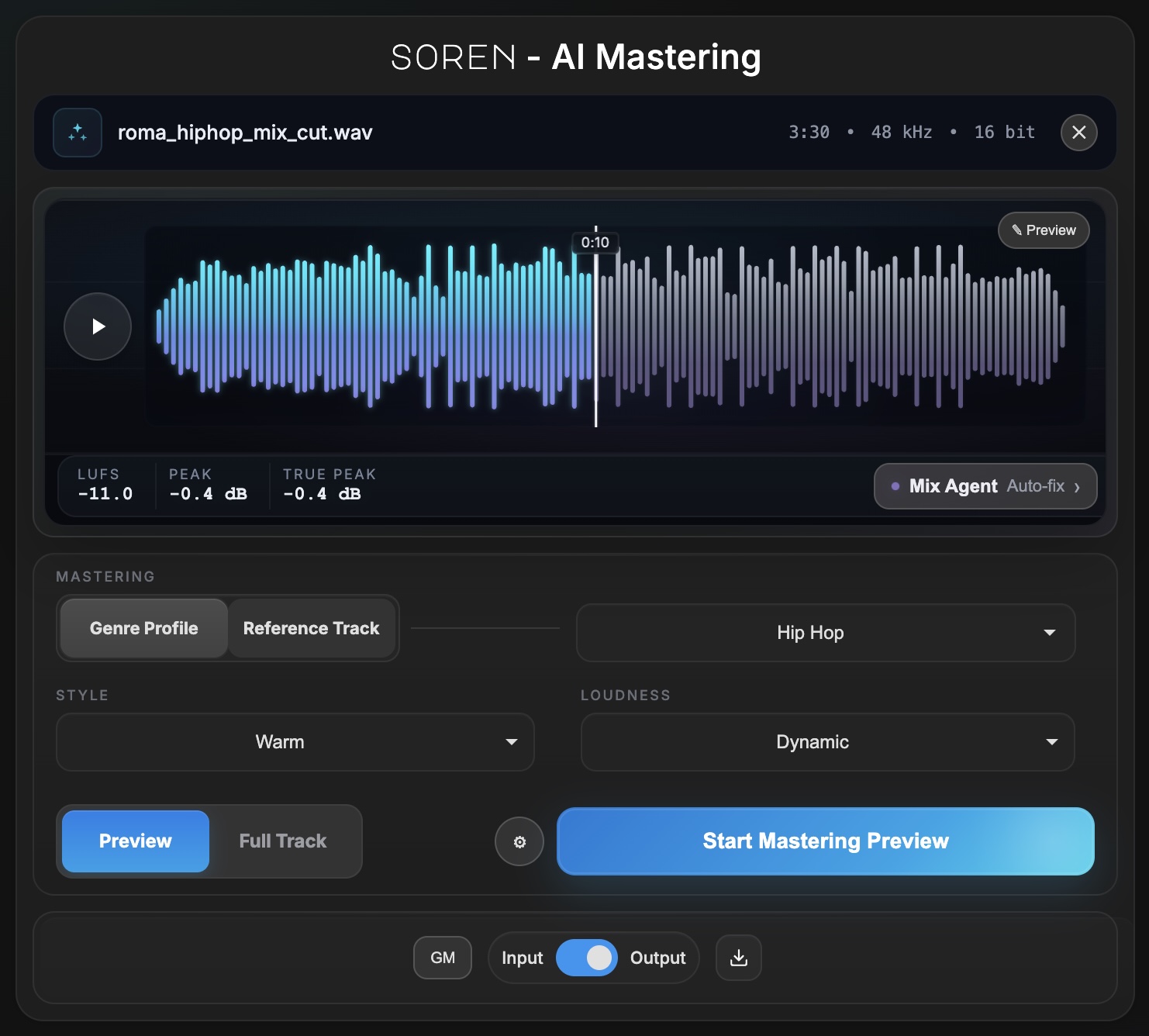Click Start Mastering Preview button
This screenshot has width=1149, height=1036.
(826, 841)
